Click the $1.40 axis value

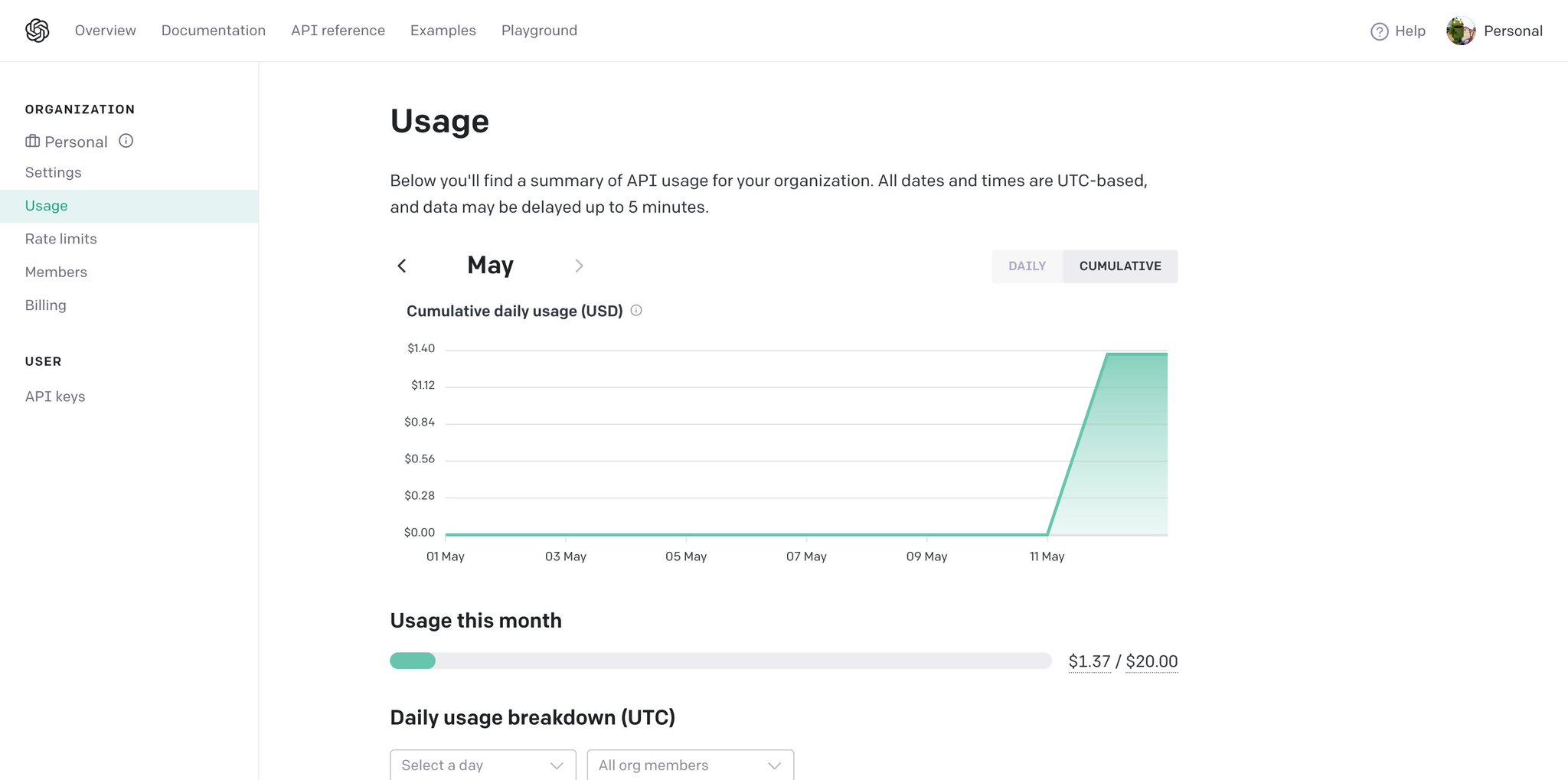[x=421, y=348]
